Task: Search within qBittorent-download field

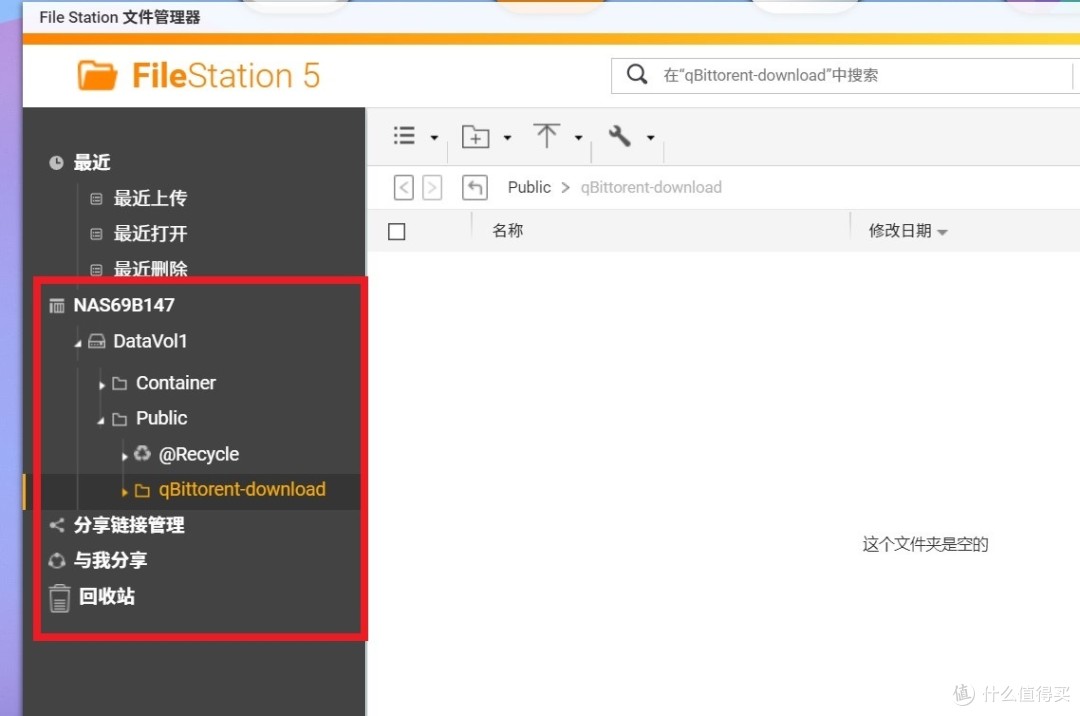Action: point(844,75)
